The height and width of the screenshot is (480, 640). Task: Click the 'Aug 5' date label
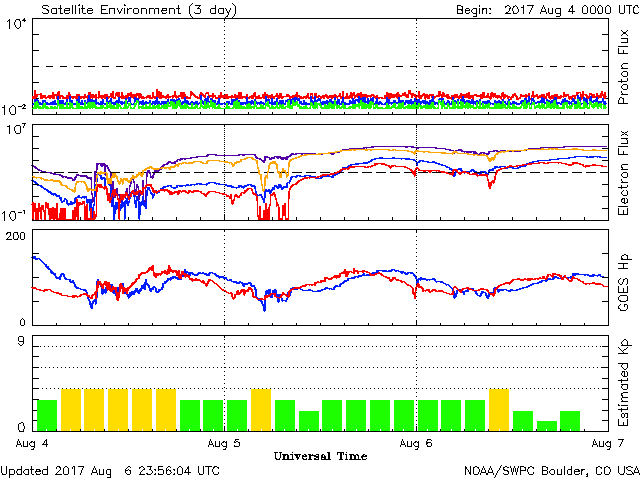224,443
